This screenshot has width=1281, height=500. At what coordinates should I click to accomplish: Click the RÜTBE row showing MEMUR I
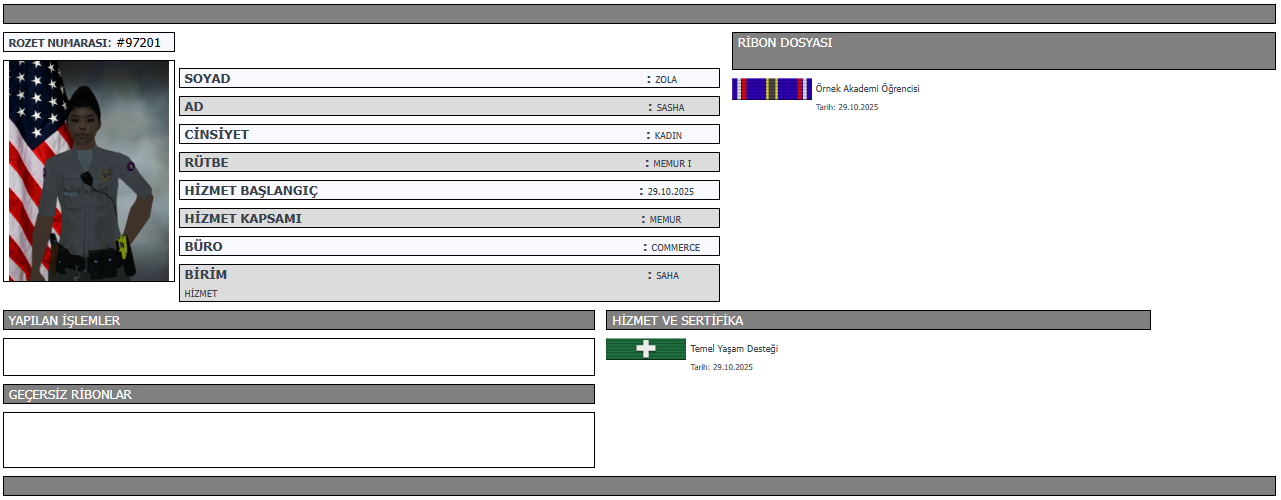449,163
